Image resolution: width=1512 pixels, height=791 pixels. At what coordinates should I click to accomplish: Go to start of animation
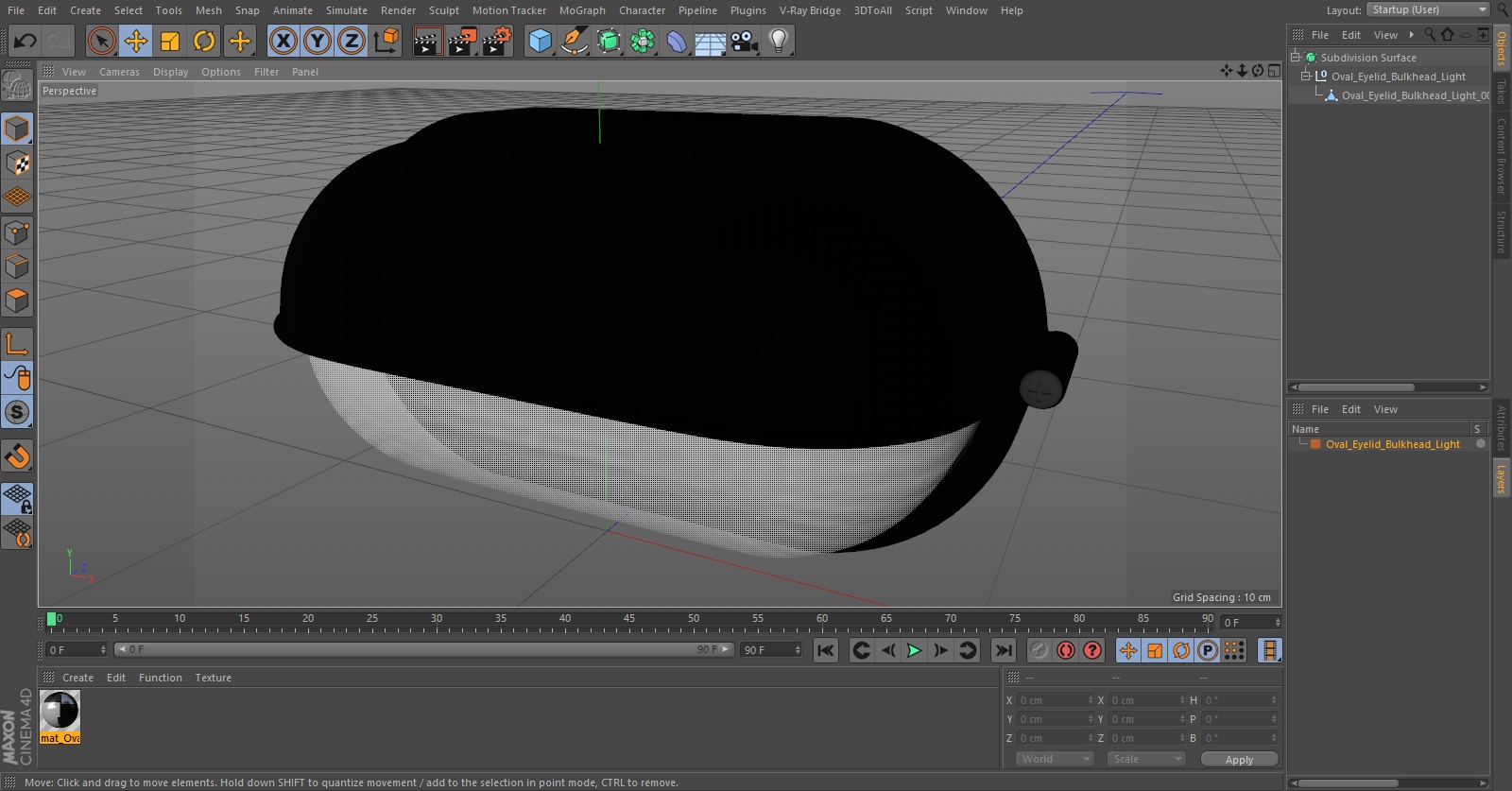tap(825, 650)
